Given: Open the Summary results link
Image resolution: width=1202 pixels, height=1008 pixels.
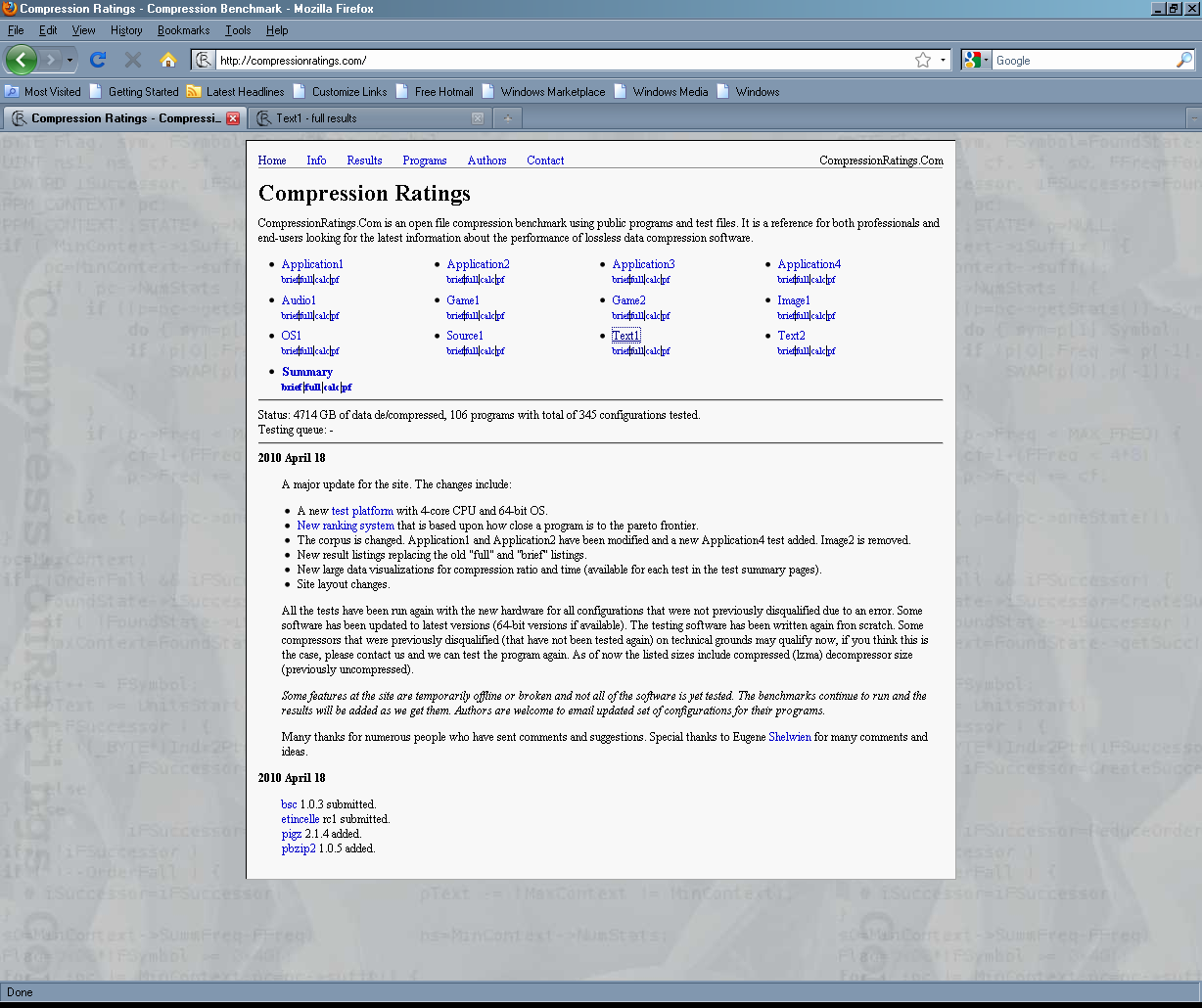Looking at the screenshot, I should coord(307,372).
